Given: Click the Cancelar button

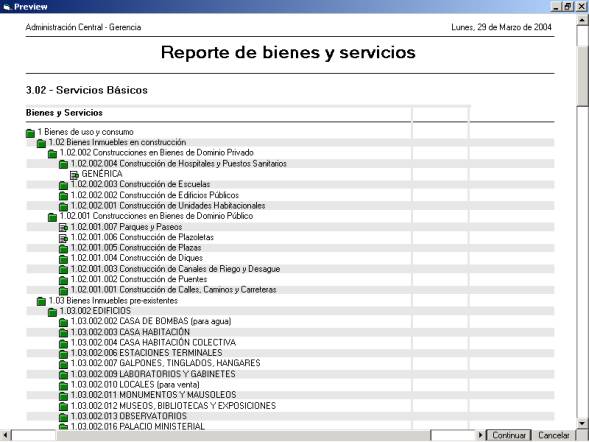Looking at the screenshot, I should click(554, 435).
